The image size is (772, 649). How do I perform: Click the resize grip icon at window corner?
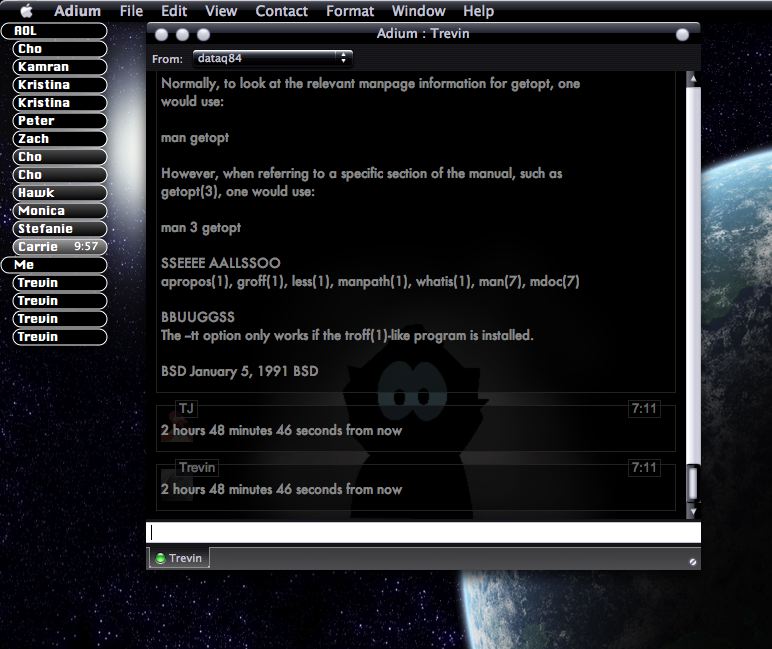pyautogui.click(x=692, y=561)
